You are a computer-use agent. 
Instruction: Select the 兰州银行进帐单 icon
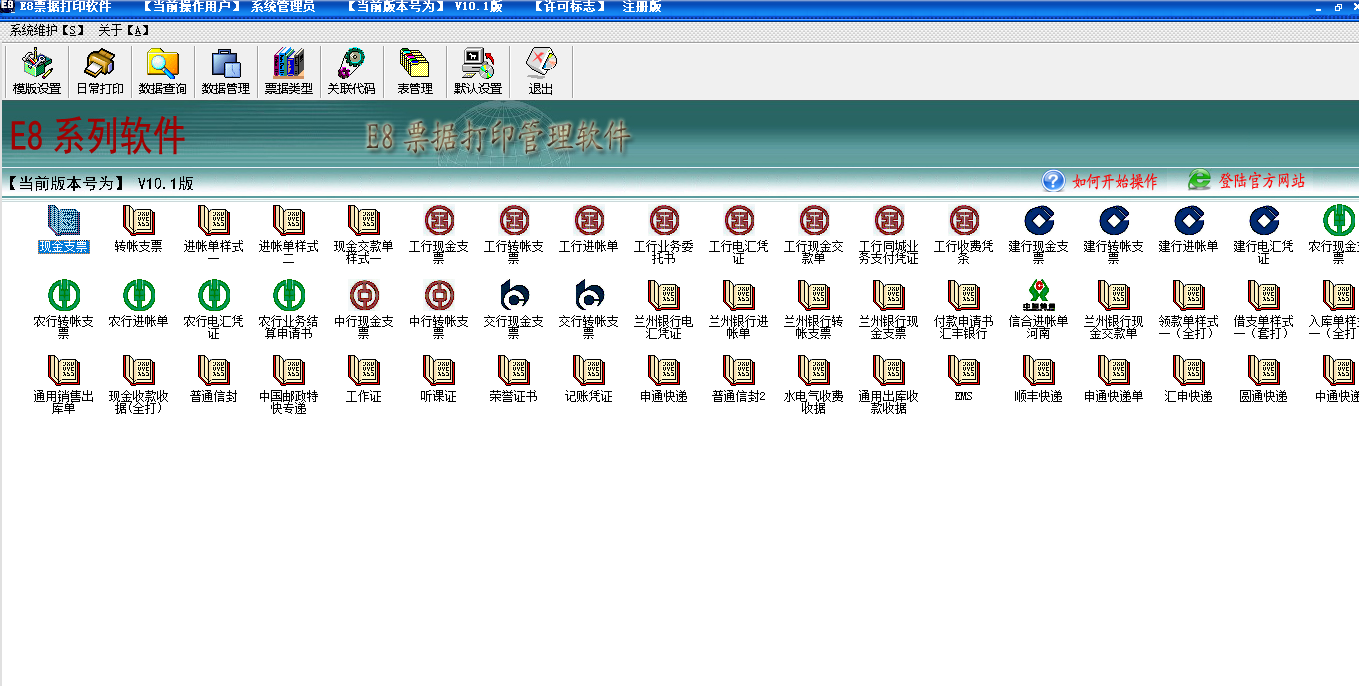(x=738, y=309)
